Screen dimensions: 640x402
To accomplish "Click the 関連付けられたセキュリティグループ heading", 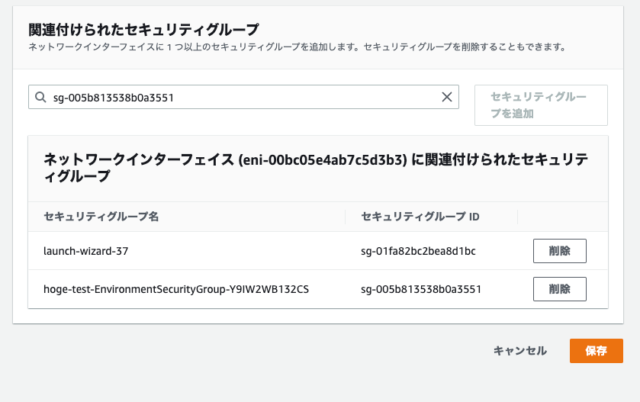I will pyautogui.click(x=144, y=29).
